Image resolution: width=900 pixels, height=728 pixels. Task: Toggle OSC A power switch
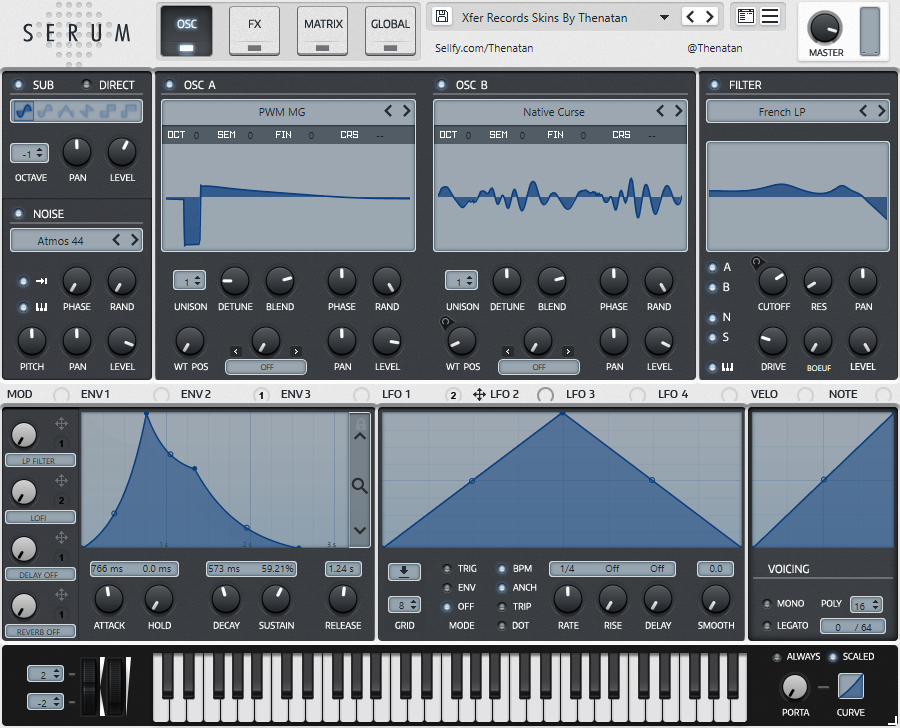(x=169, y=85)
